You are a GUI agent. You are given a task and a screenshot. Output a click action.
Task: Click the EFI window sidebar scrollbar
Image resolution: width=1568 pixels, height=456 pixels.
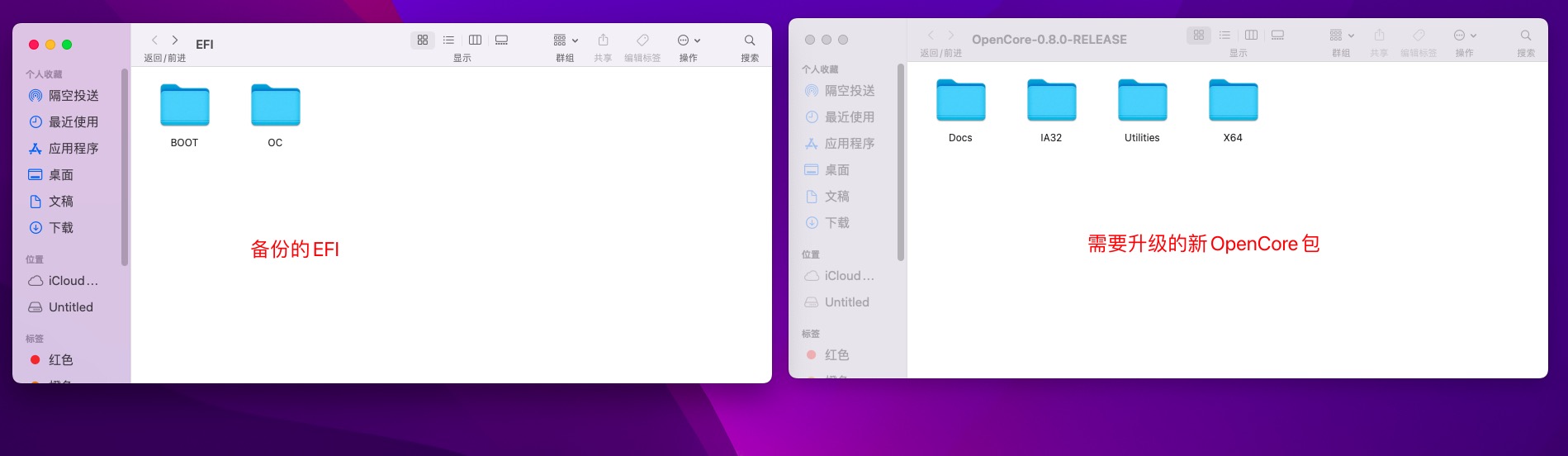(125, 167)
